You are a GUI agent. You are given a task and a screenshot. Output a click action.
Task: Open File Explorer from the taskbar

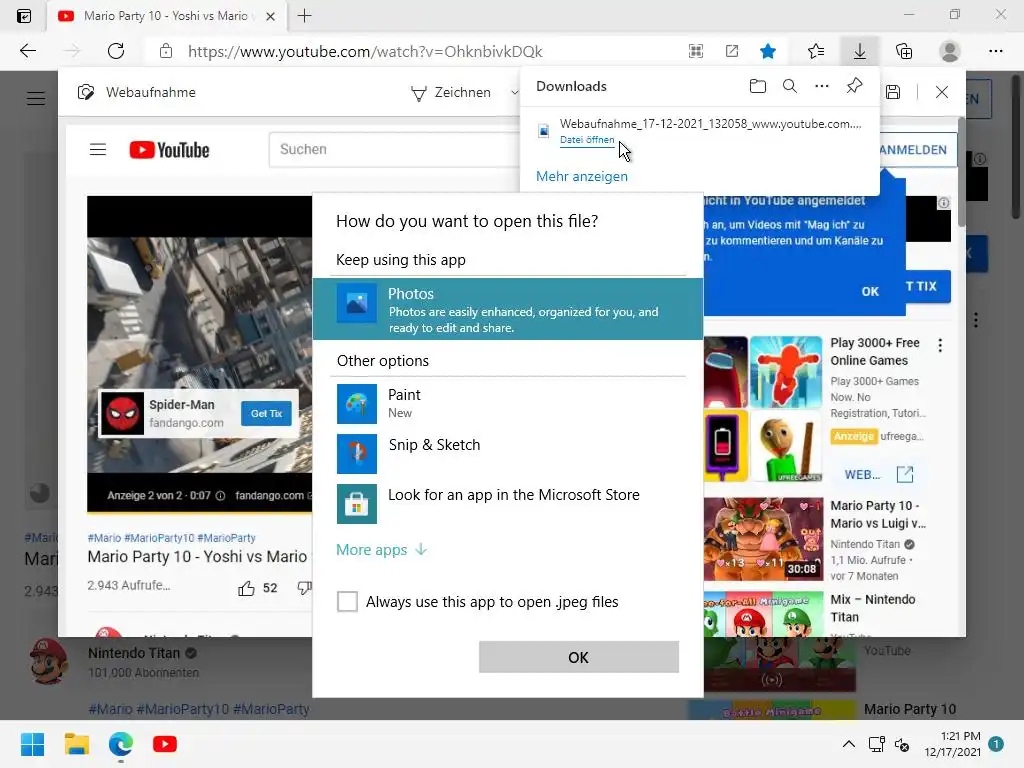pos(77,744)
